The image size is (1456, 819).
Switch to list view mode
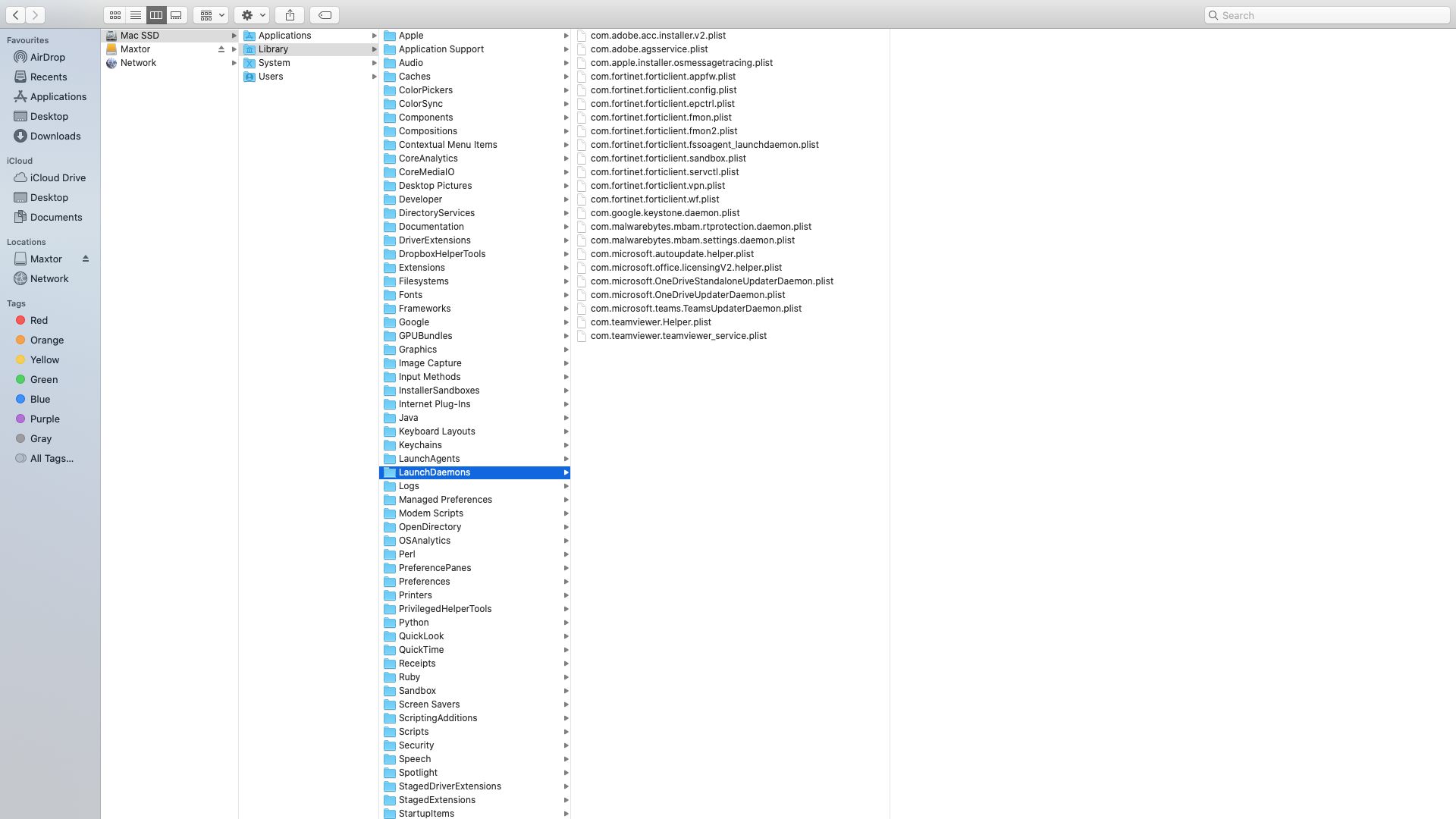click(x=136, y=15)
